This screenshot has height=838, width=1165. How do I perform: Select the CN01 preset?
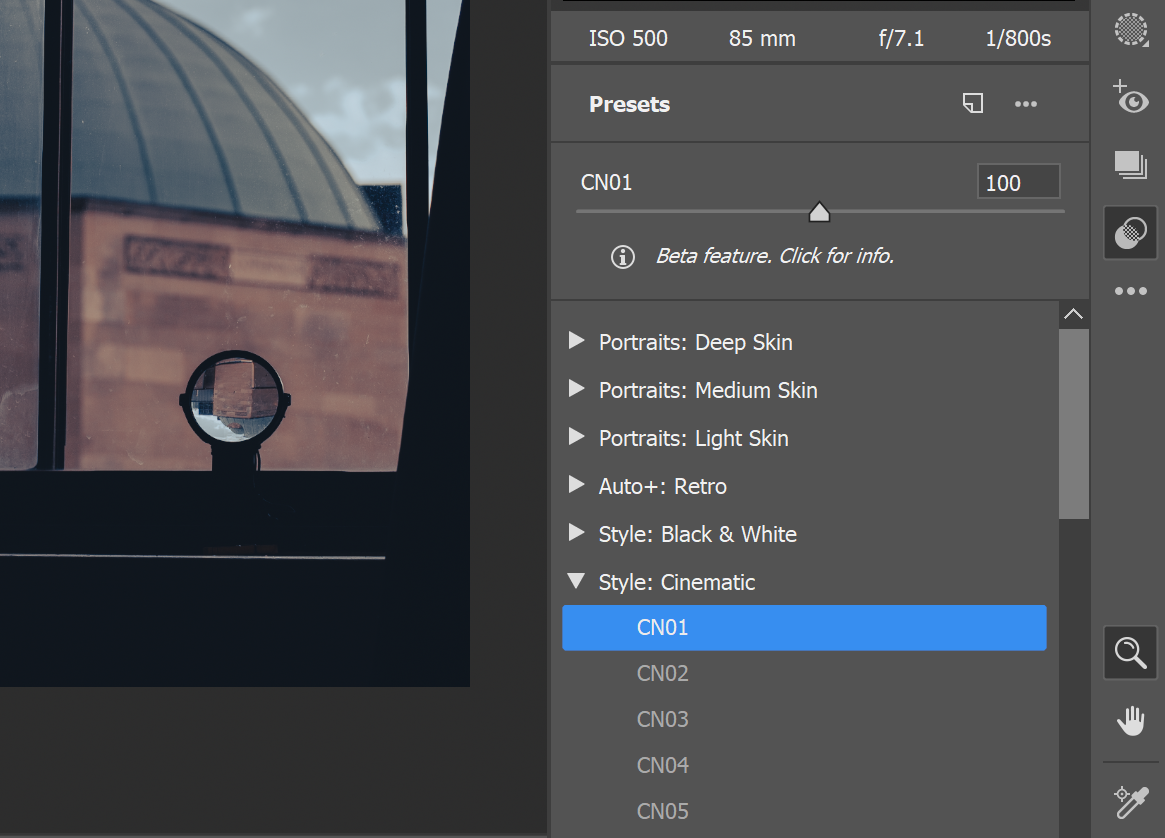click(804, 628)
